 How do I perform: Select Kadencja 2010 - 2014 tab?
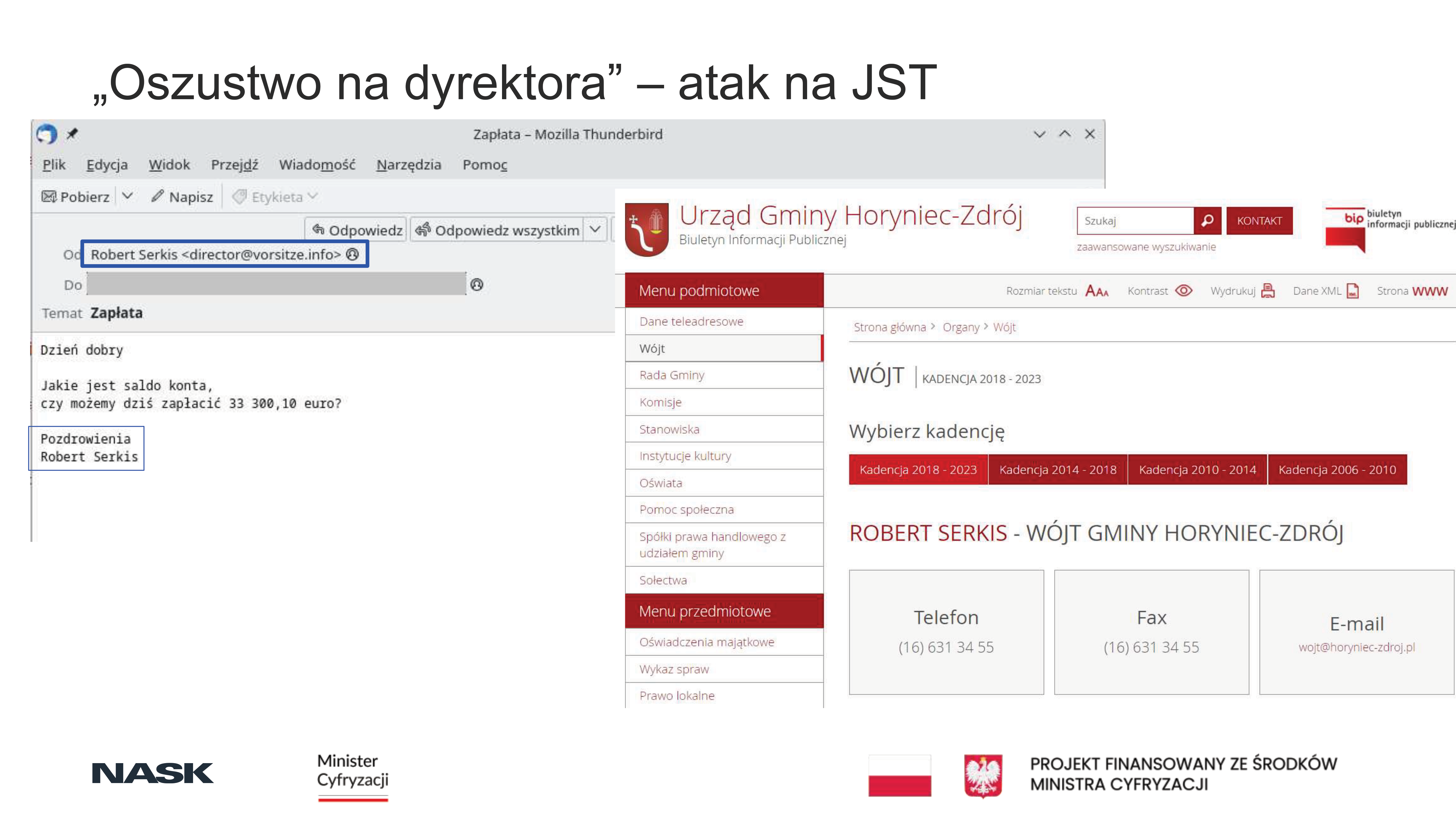[x=1197, y=470]
